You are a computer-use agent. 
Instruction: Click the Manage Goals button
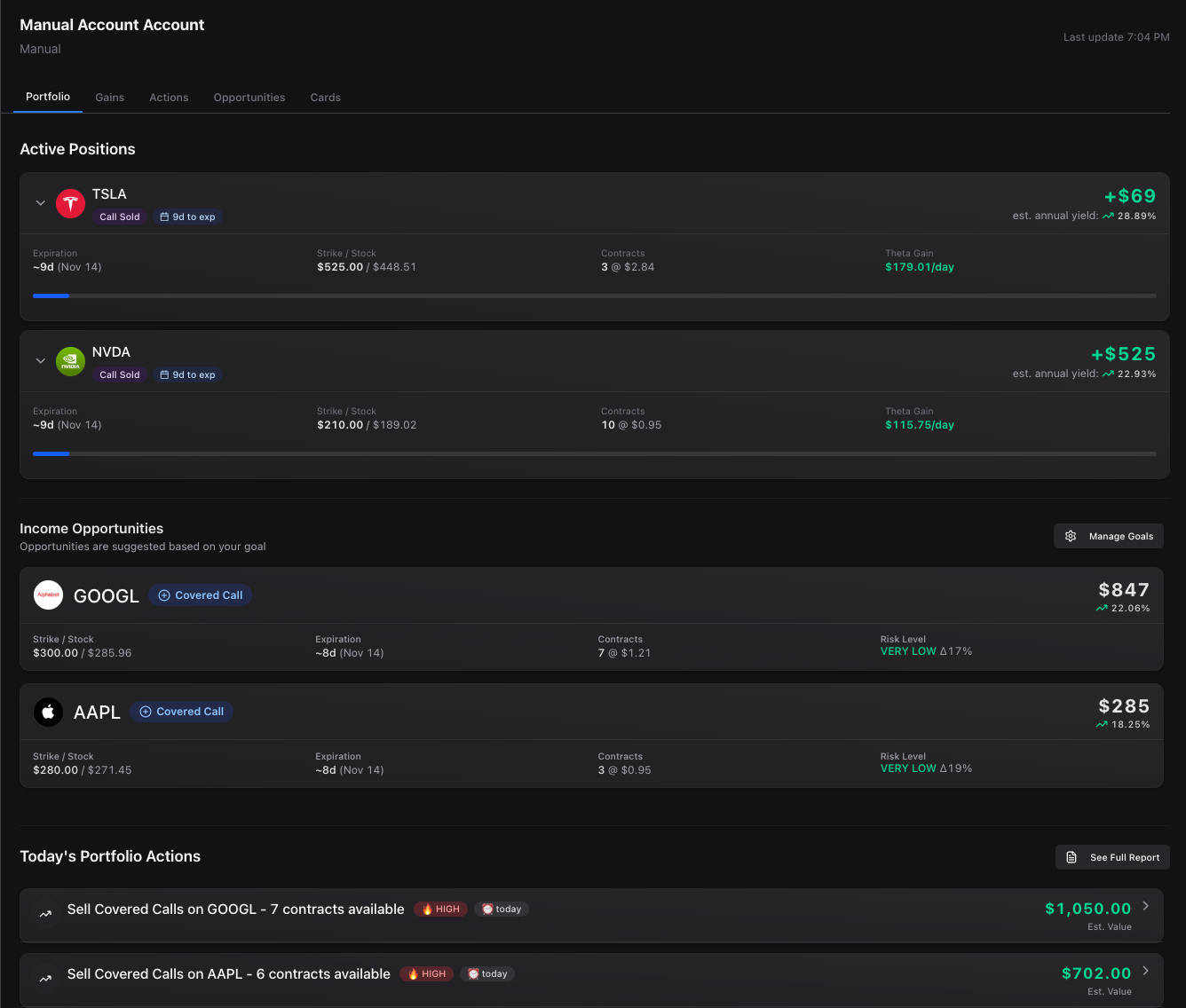coord(1108,536)
